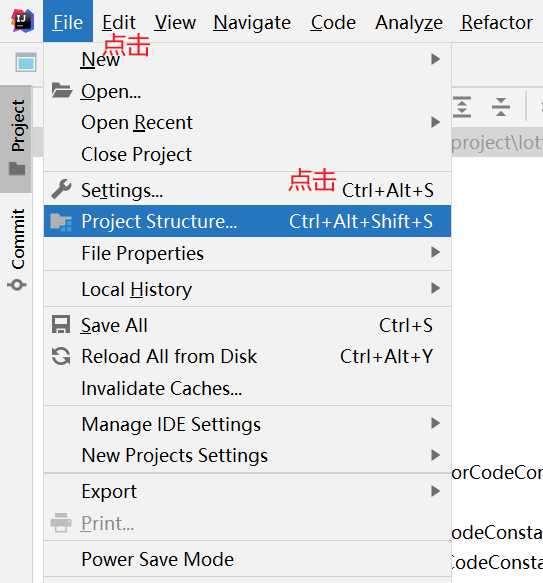Click the blue window icon under the logo

(x=26, y=62)
